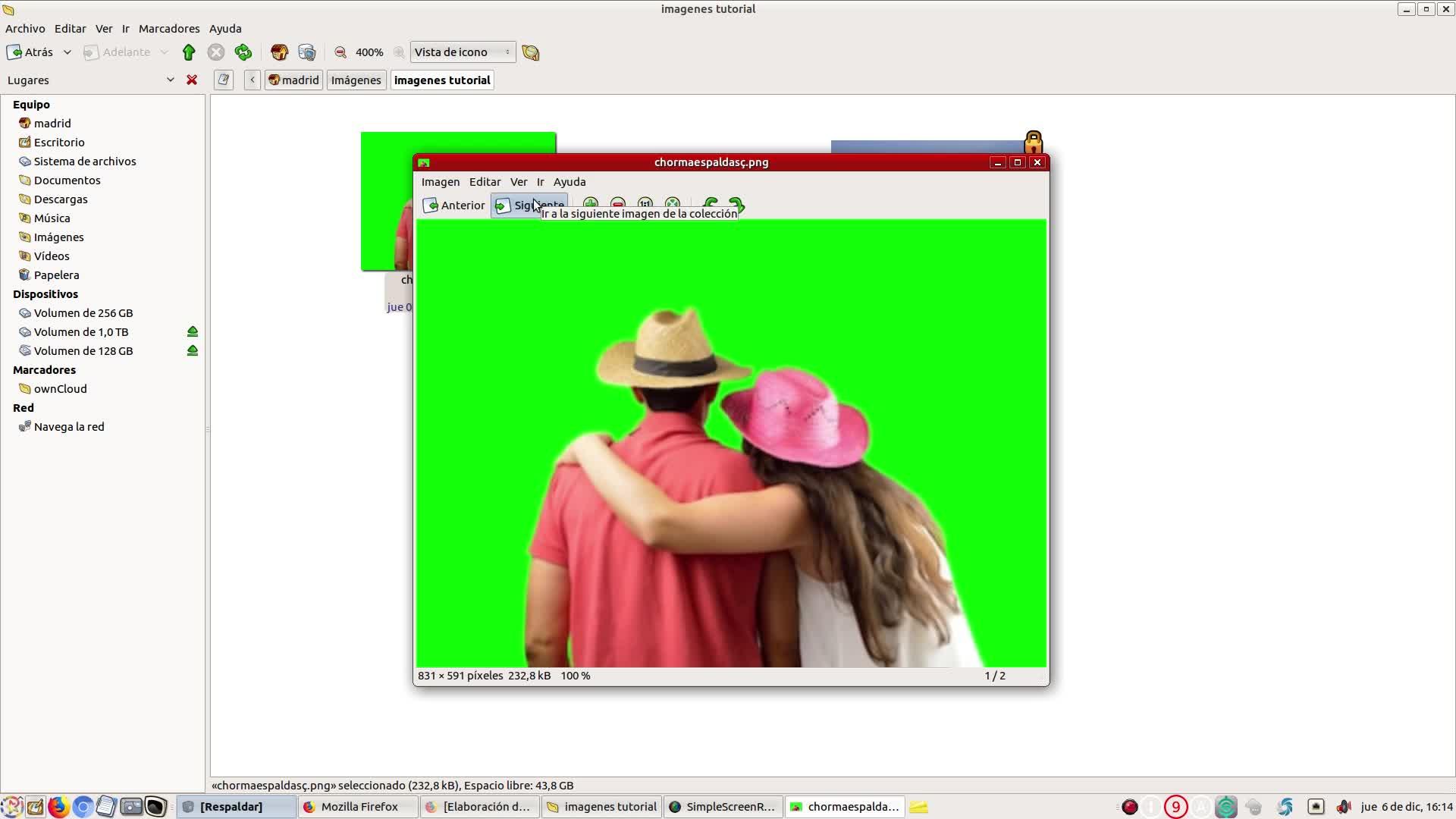Eject Volumen de 1,0 TB
The image size is (1456, 819).
click(x=193, y=332)
